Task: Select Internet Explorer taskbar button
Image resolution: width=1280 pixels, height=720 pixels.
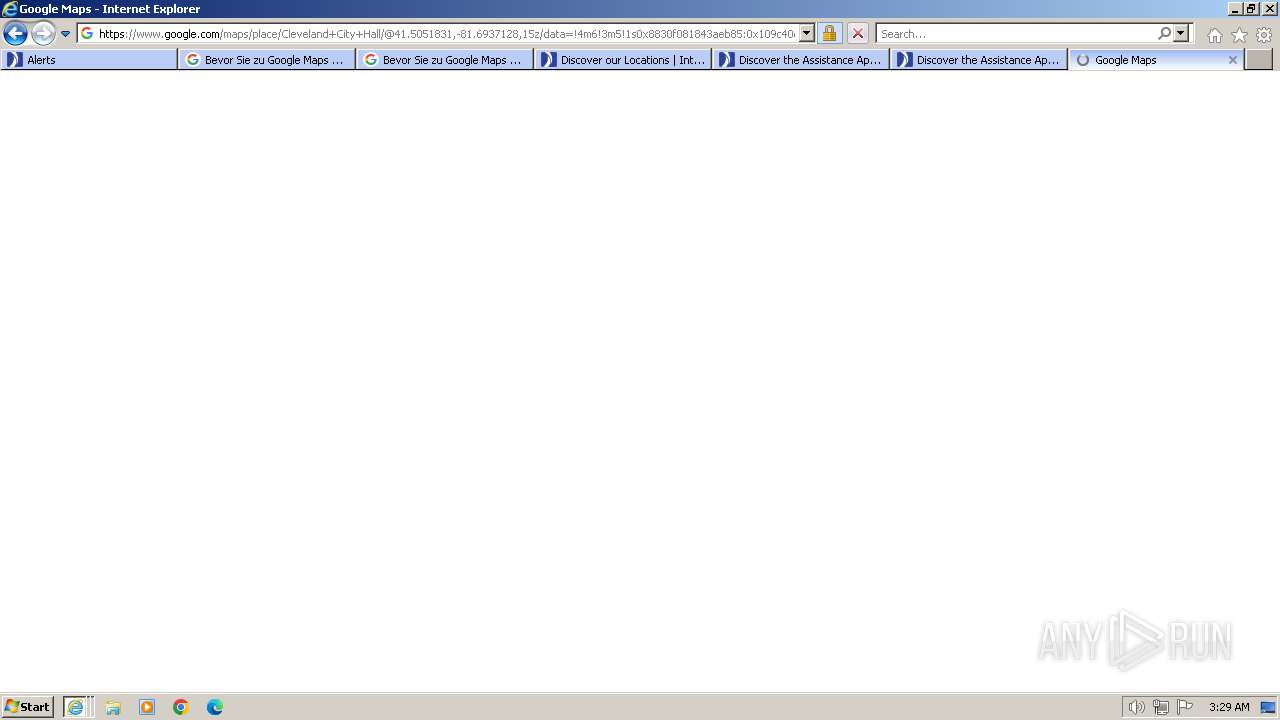Action: [78, 707]
